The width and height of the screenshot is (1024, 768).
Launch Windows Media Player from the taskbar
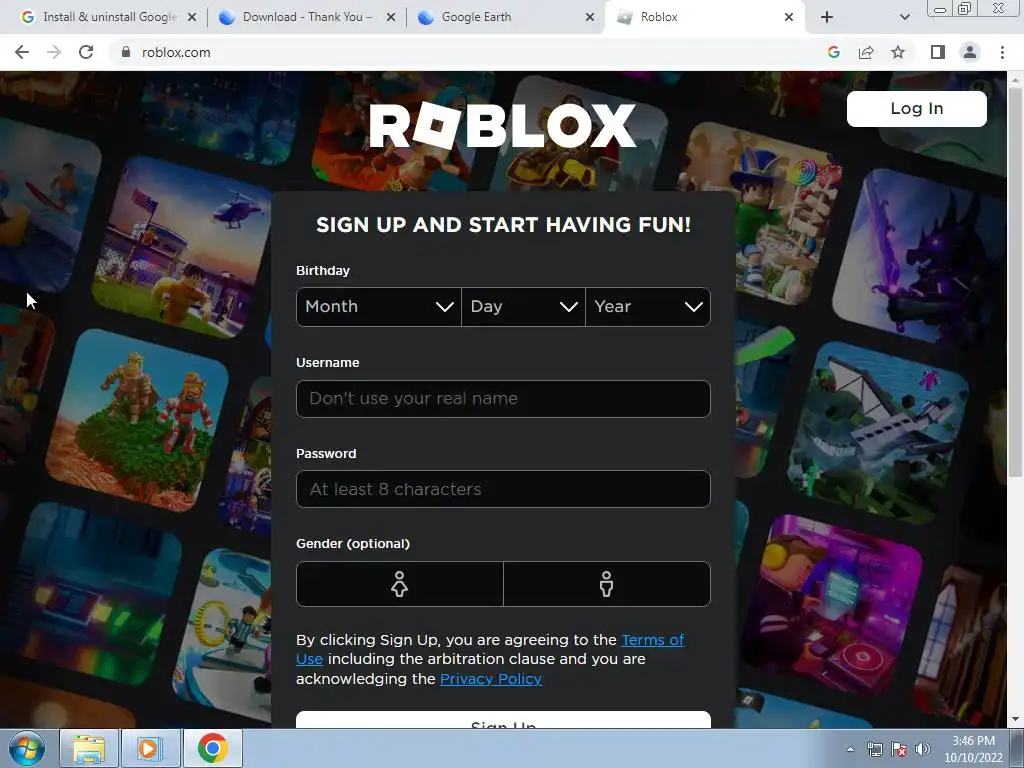150,748
